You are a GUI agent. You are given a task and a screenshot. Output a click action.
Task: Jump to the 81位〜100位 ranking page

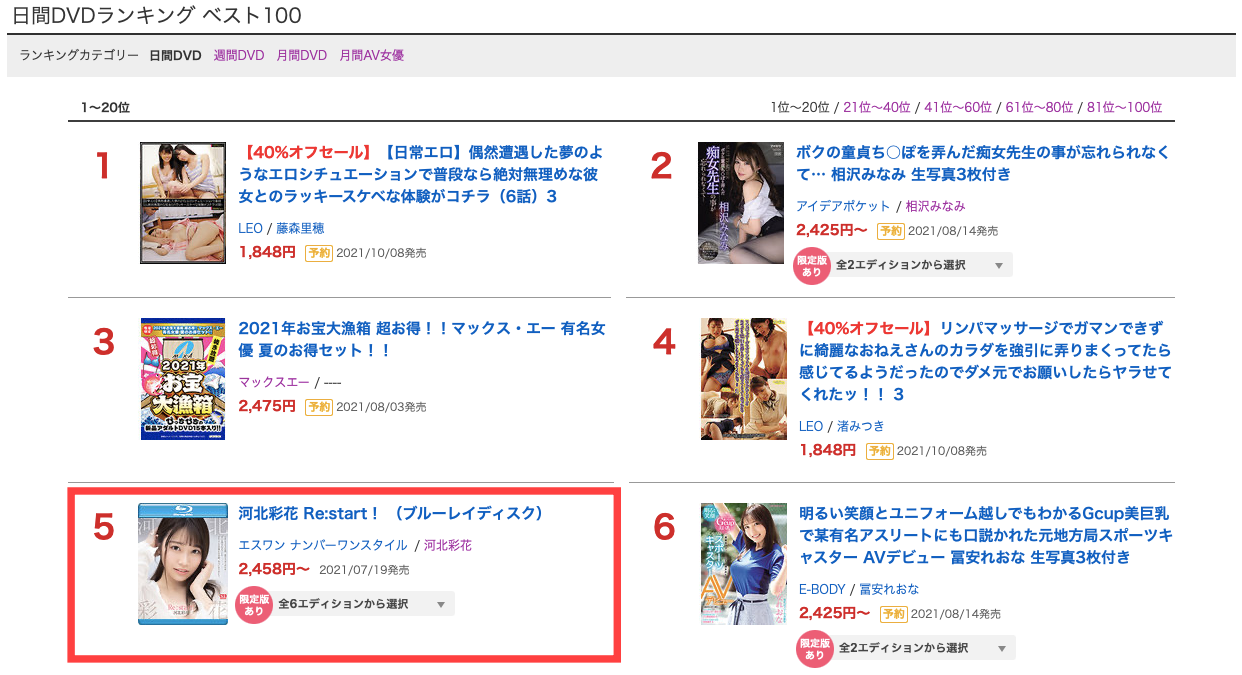click(1124, 108)
